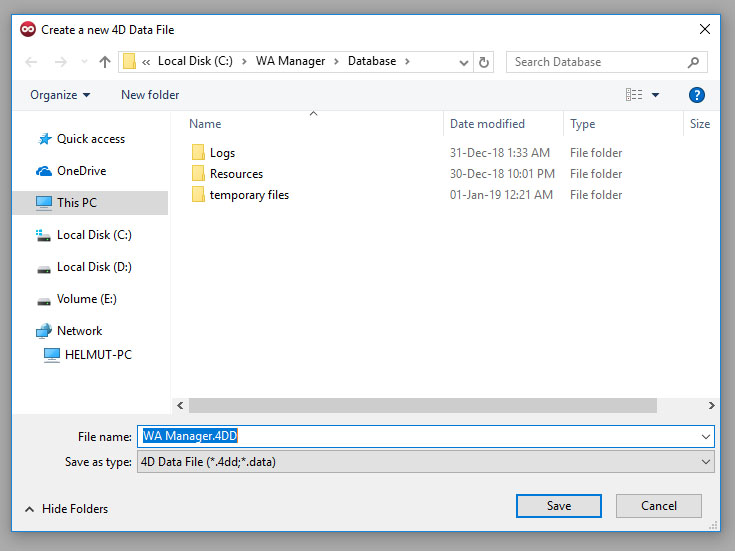
Task: Click the Cancel button
Action: (x=659, y=506)
